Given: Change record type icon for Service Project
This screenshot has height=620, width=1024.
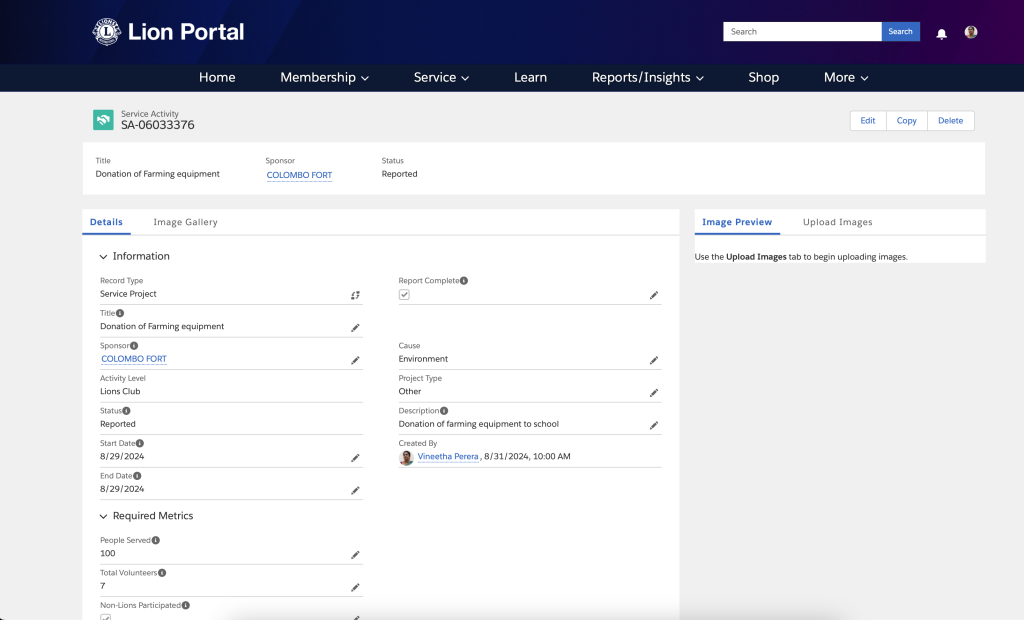Looking at the screenshot, I should (x=355, y=295).
